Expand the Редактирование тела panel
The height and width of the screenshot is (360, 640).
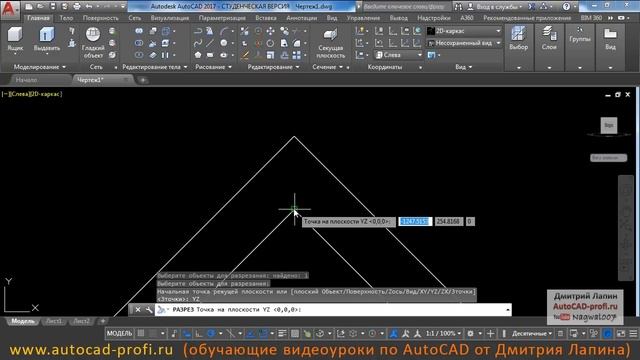click(x=155, y=67)
